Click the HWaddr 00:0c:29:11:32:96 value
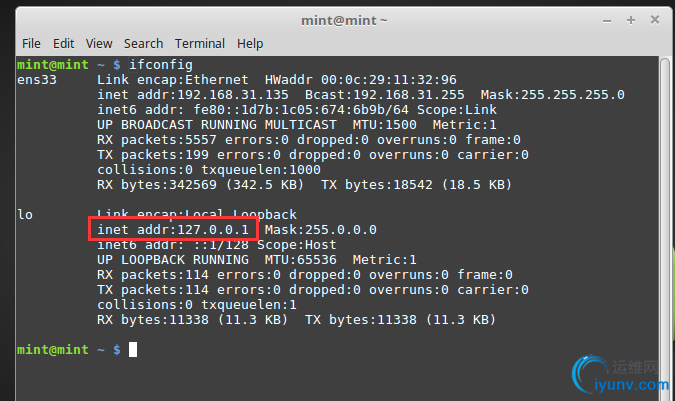This screenshot has height=401, width=675. pyautogui.click(x=360, y=80)
